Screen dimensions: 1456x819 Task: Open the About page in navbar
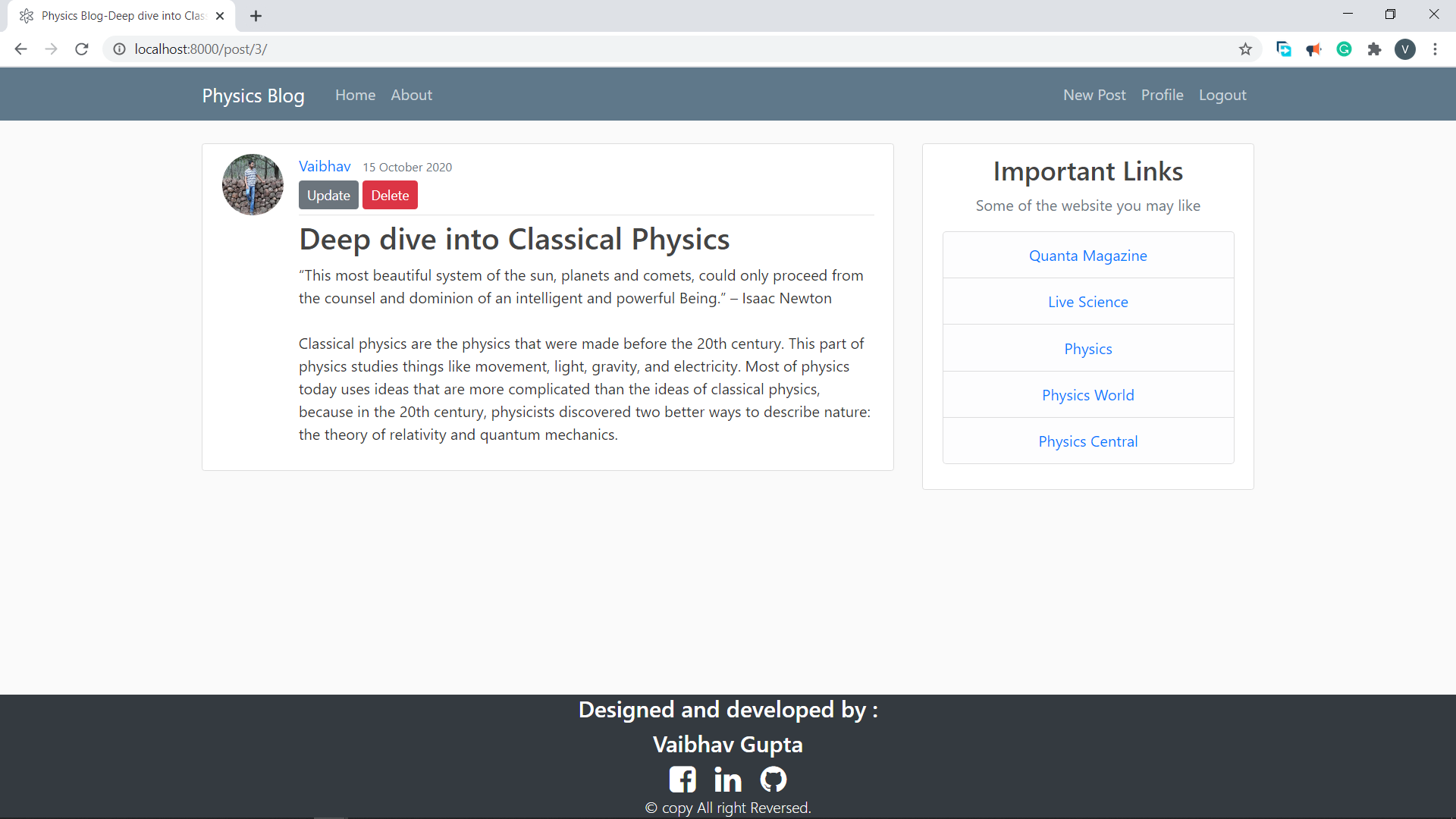[x=411, y=95]
